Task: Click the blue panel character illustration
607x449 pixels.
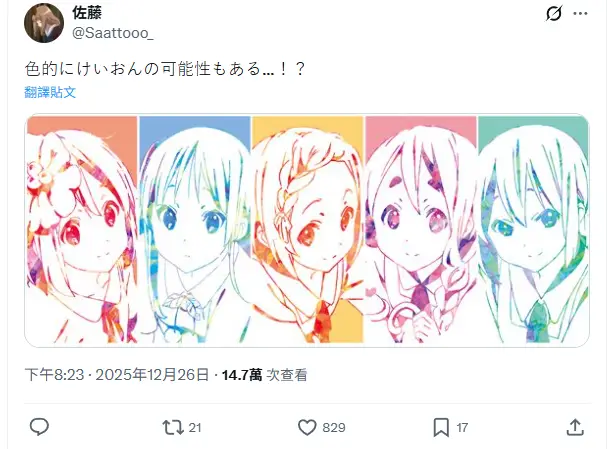Action: (194, 229)
